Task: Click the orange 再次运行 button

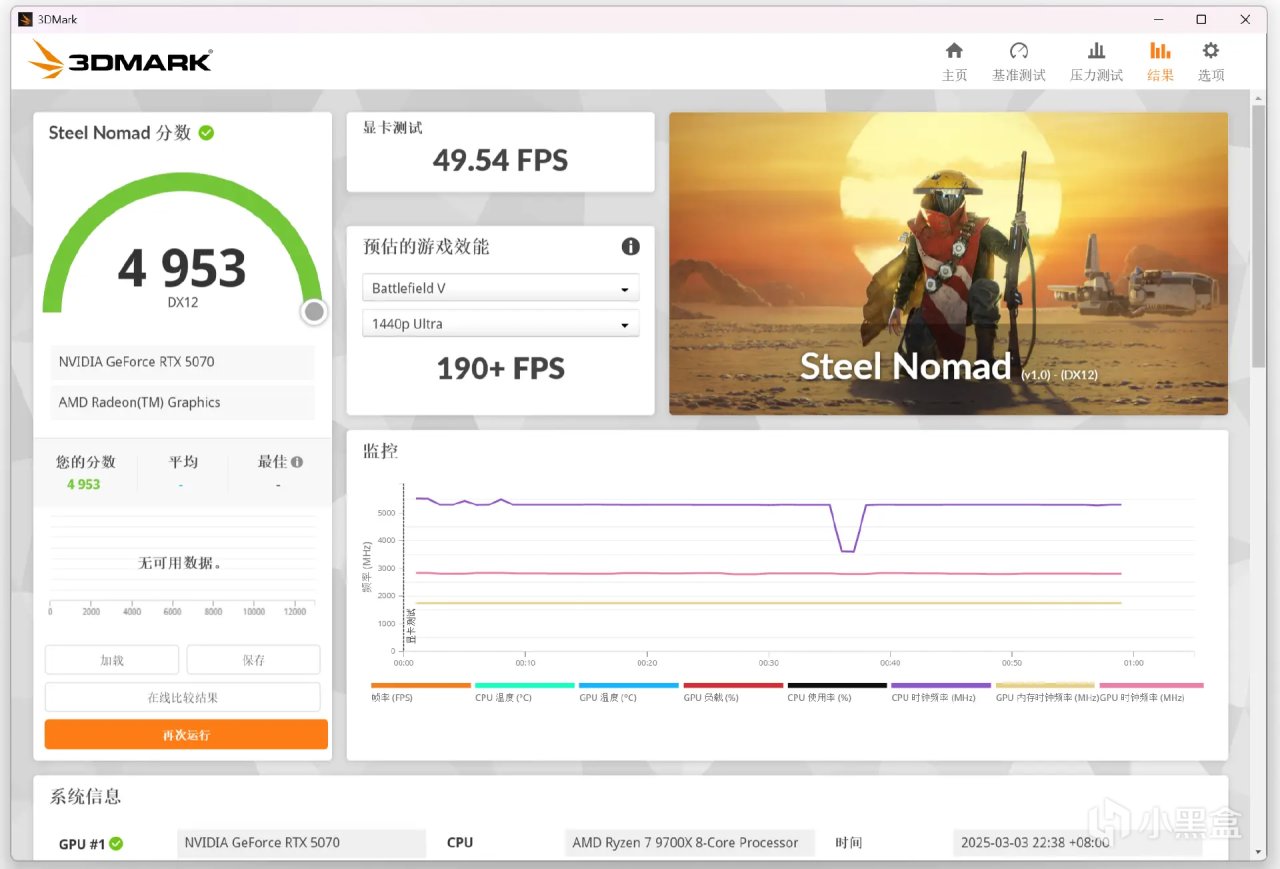Action: pos(186,734)
